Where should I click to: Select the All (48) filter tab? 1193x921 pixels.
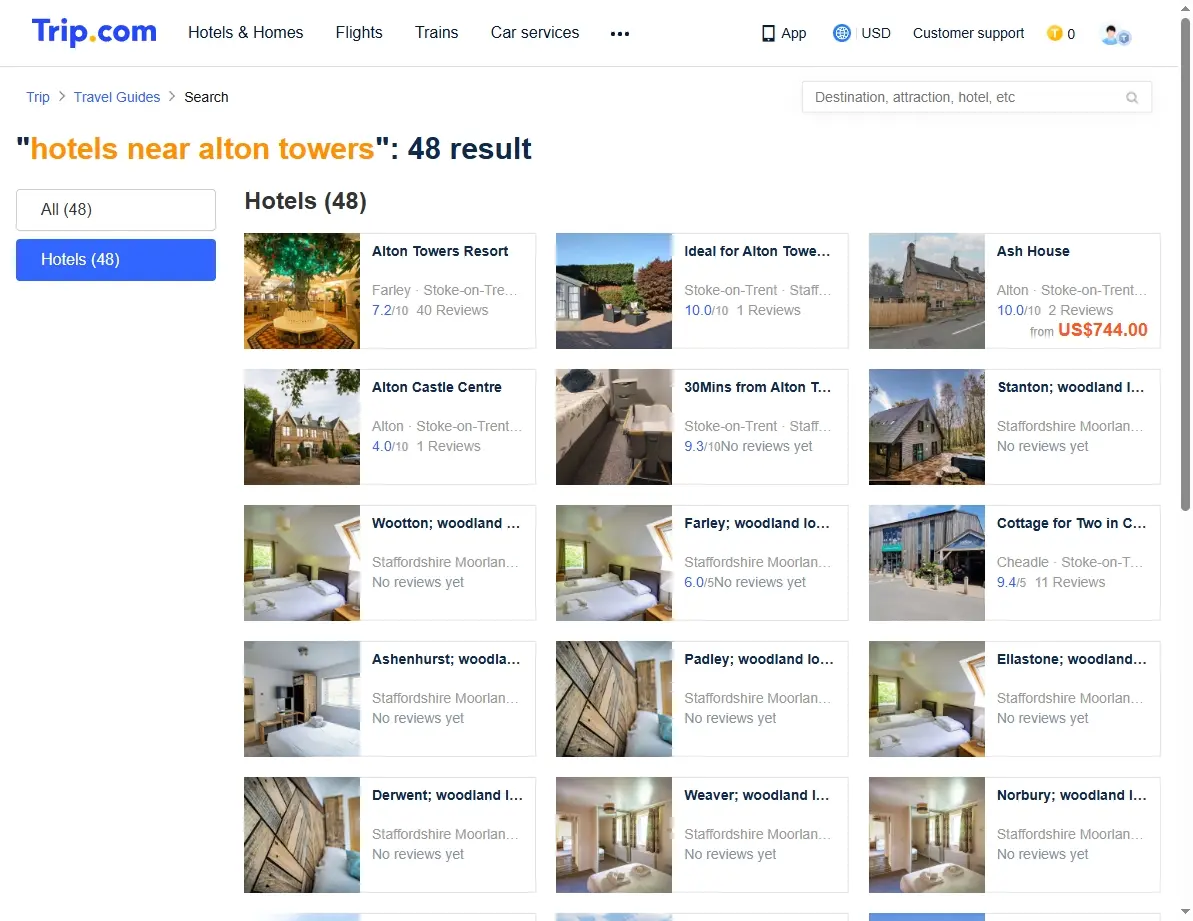click(116, 210)
